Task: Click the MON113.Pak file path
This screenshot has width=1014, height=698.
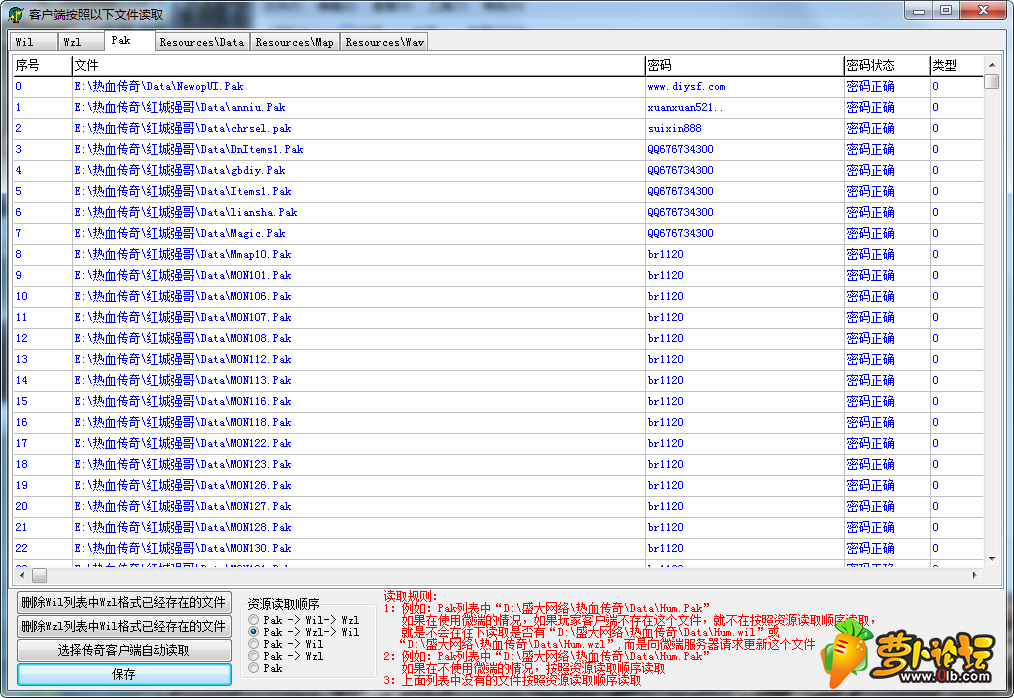Action: 182,380
